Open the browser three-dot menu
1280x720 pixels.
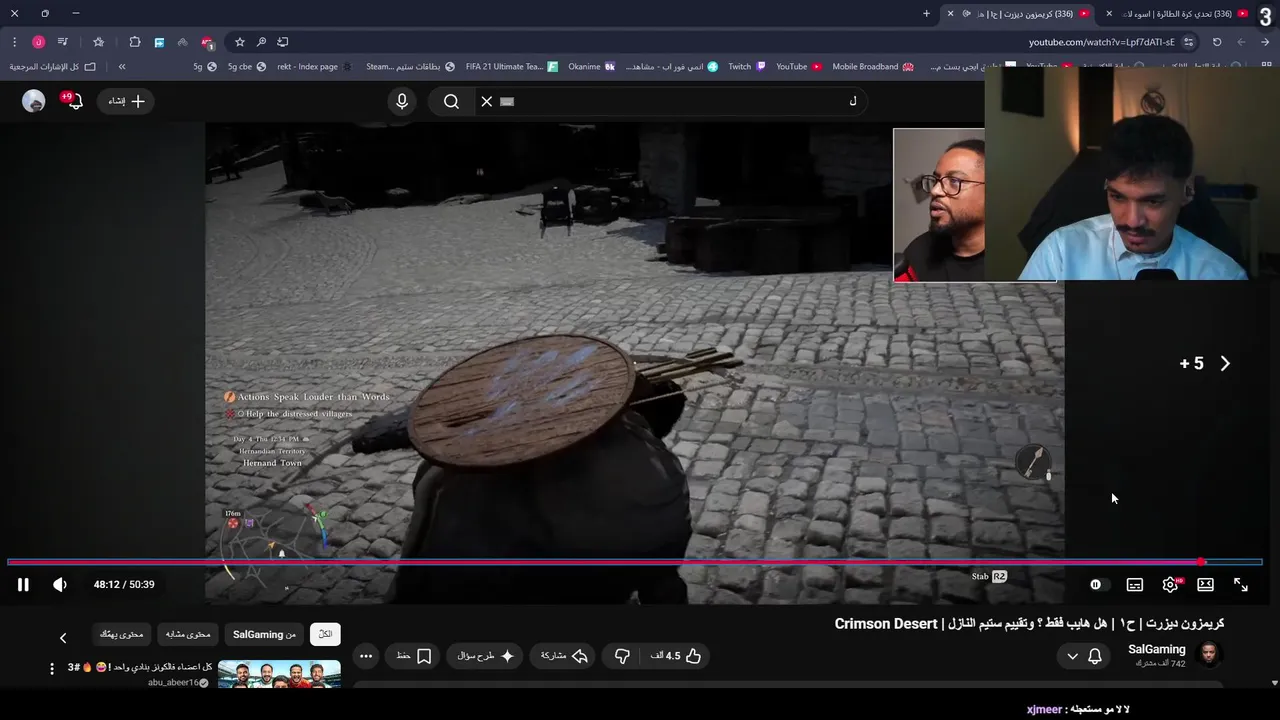click(x=14, y=42)
